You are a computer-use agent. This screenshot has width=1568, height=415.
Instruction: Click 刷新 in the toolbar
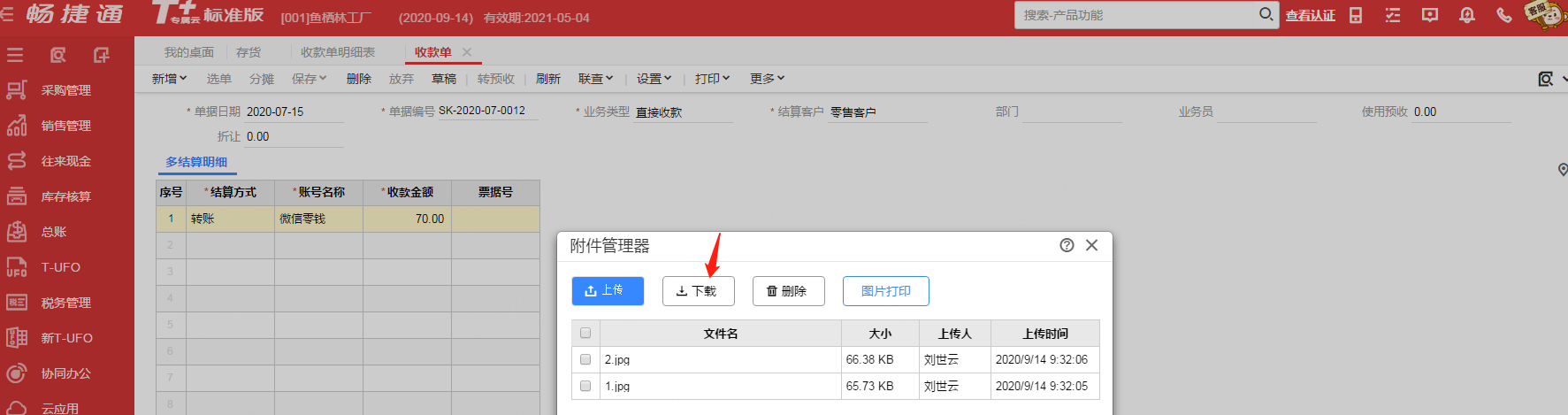point(548,79)
